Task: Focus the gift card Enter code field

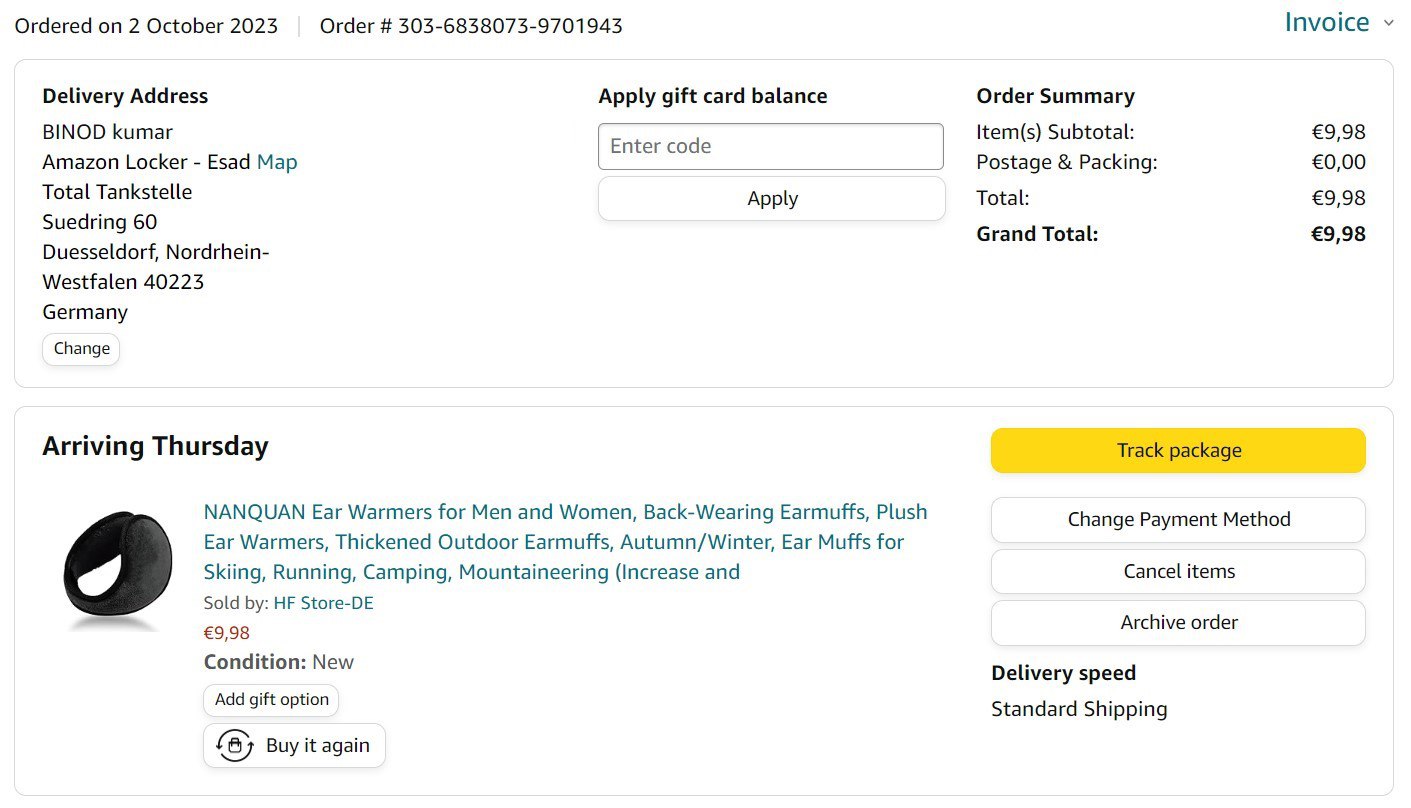Action: coord(770,147)
